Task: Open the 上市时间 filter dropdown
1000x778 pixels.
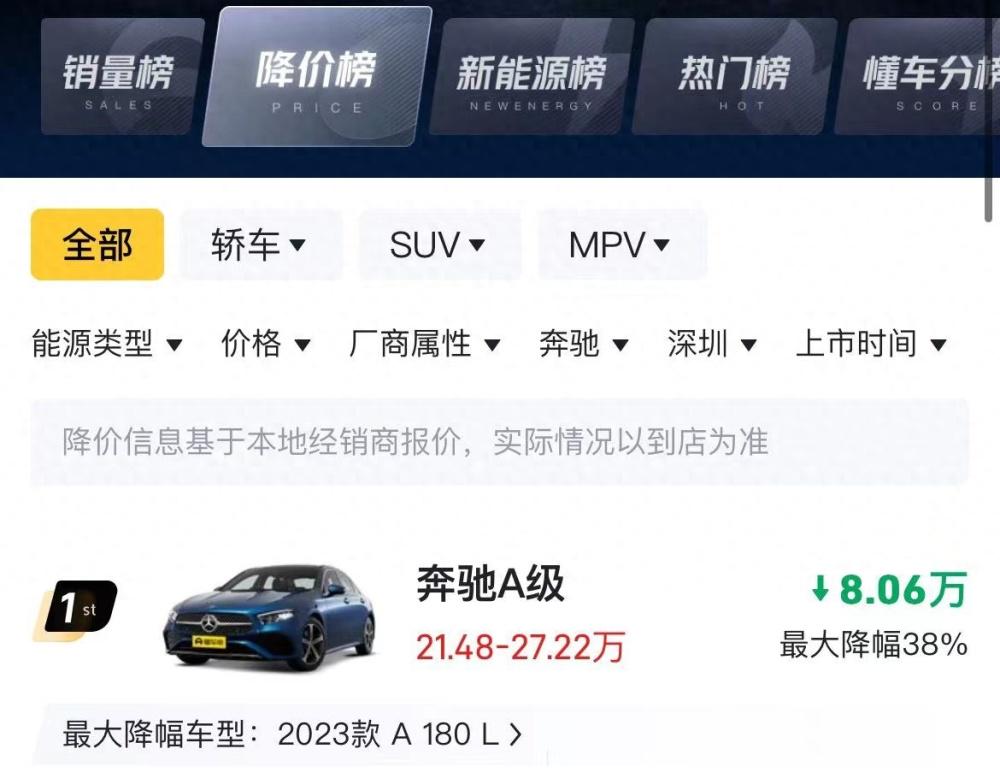Action: (871, 344)
